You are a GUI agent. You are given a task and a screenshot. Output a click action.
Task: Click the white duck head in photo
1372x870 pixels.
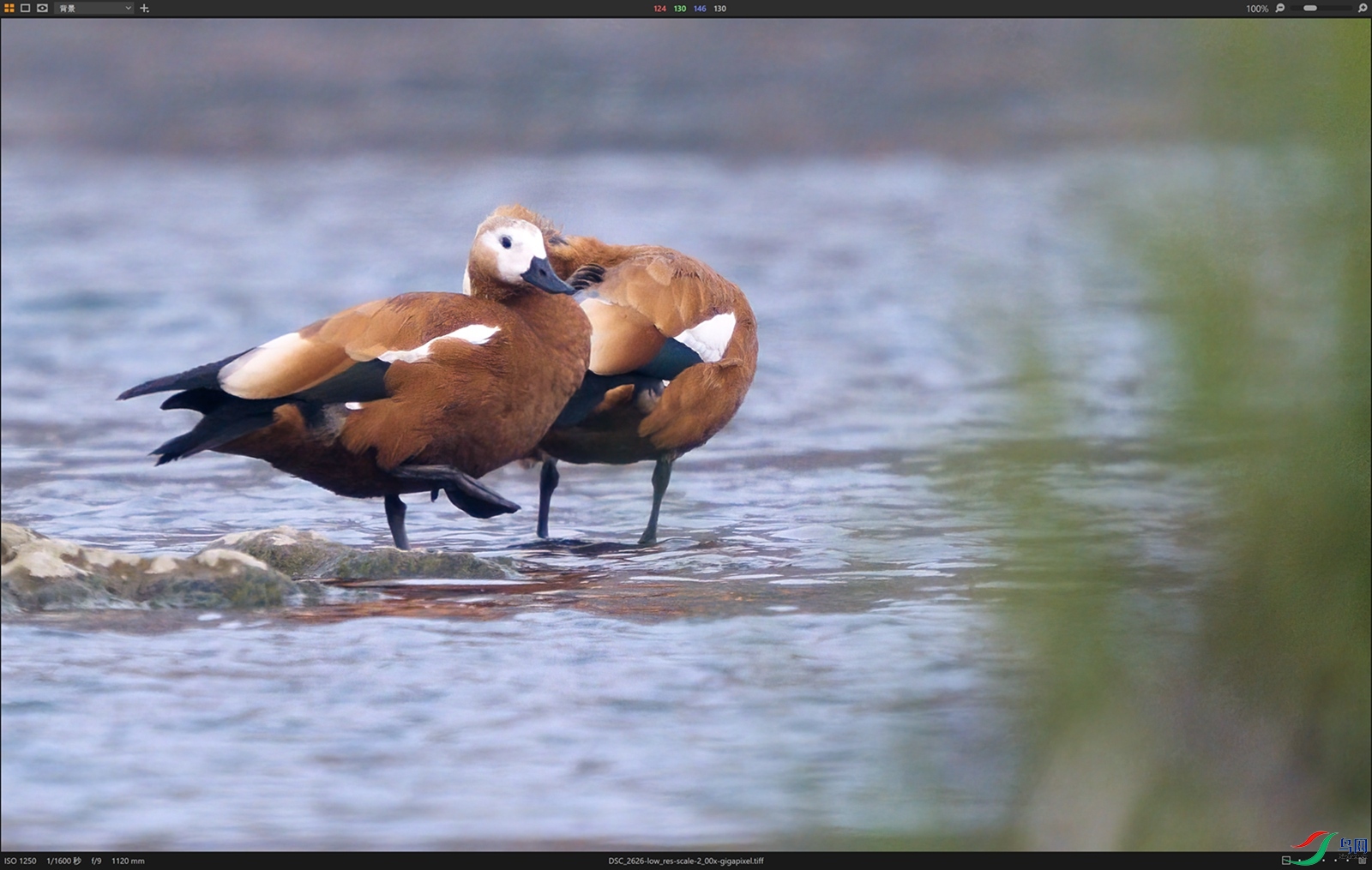tap(512, 249)
